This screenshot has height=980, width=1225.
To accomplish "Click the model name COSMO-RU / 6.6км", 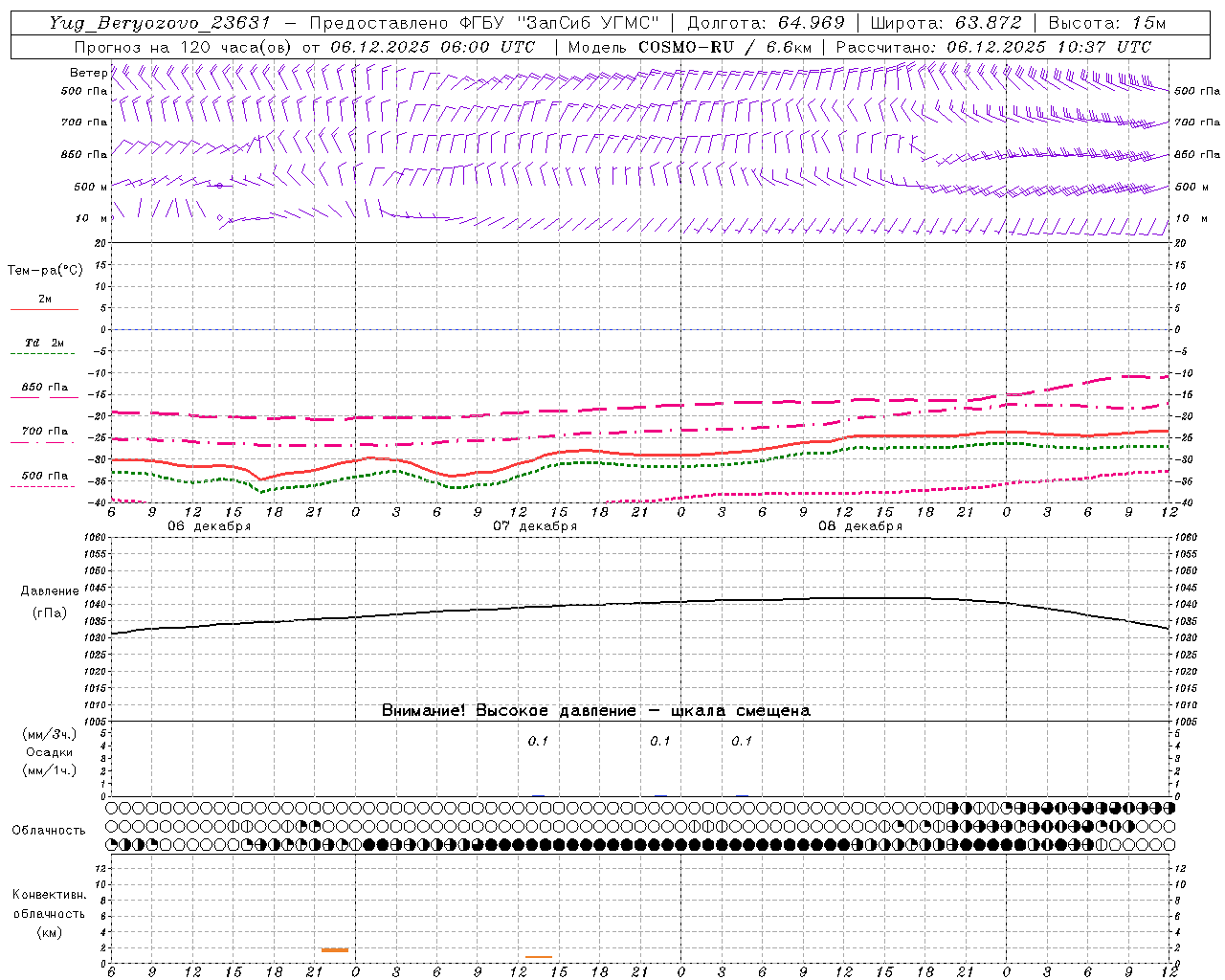I will click(x=724, y=47).
